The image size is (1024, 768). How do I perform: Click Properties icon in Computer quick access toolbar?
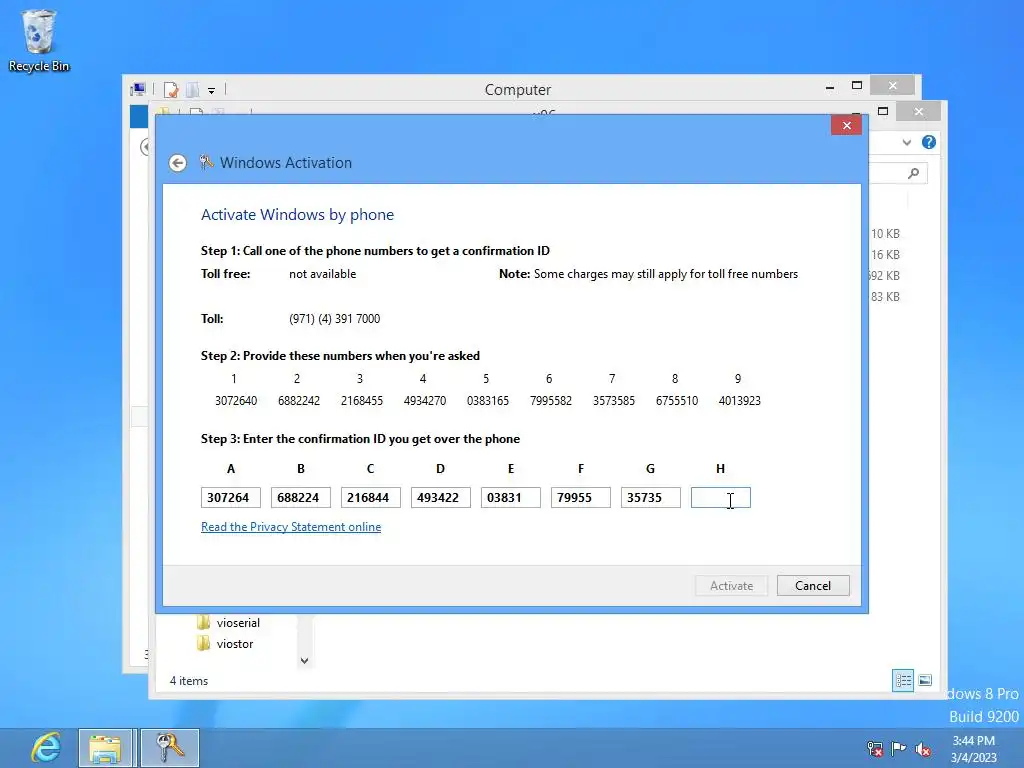point(171,89)
